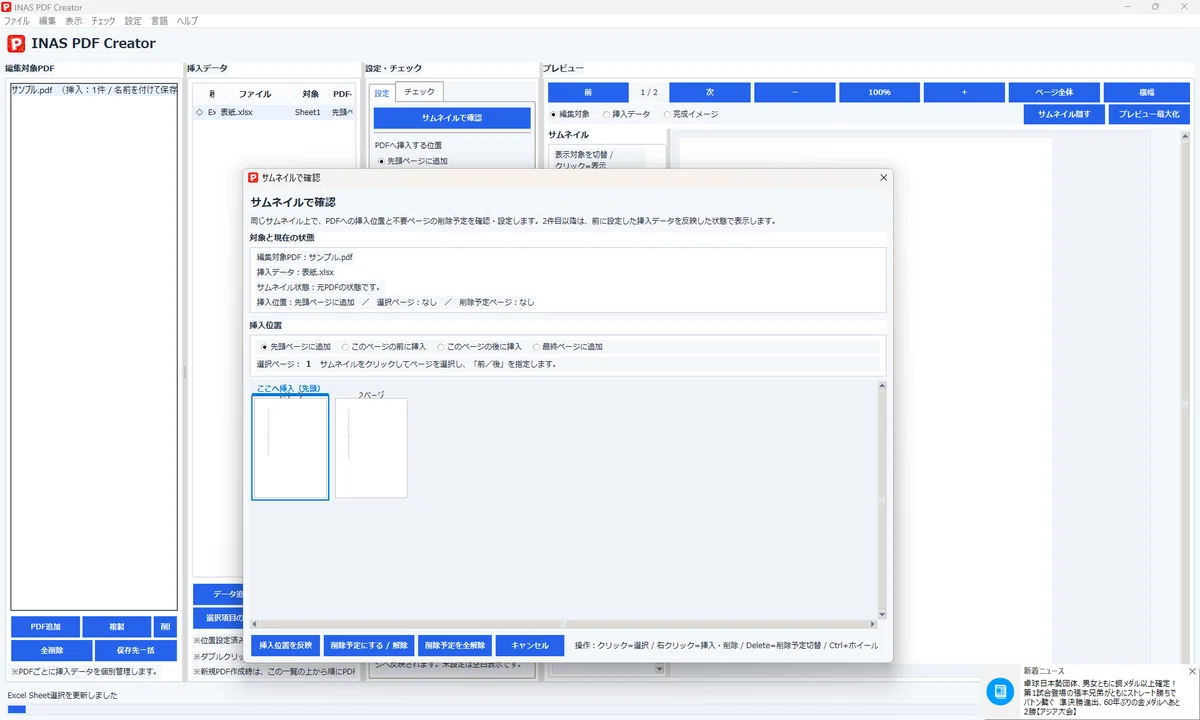Viewport: 1200px width, 720px height.
Task: Select page 1 thumbnail in dialog
Action: (x=290, y=447)
